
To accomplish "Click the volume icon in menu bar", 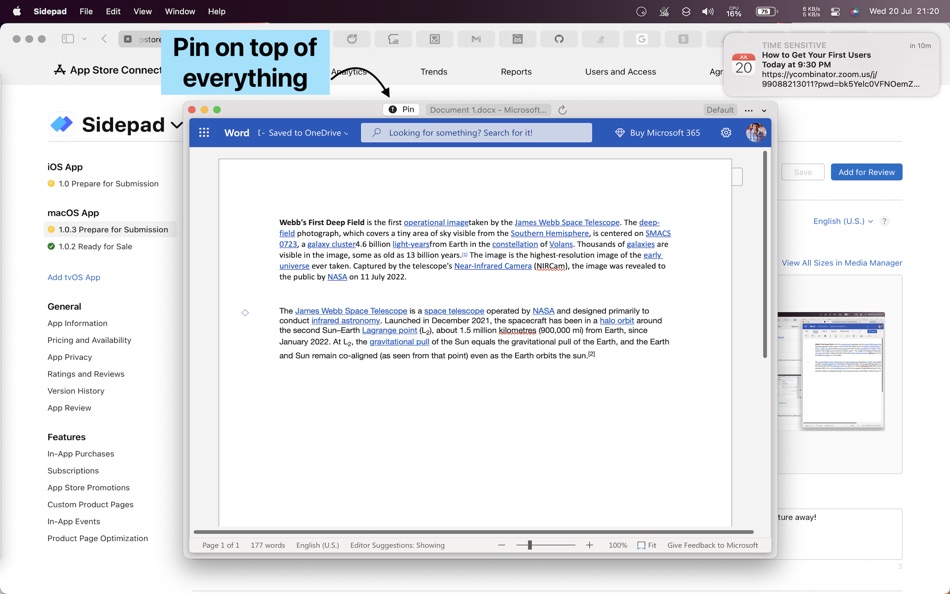I will click(x=708, y=11).
